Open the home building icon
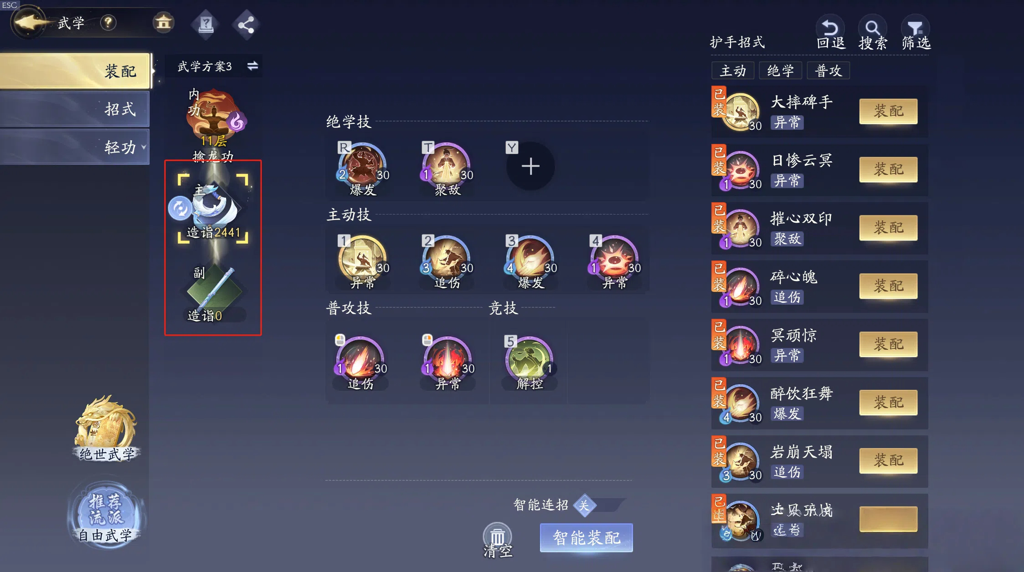 click(163, 23)
